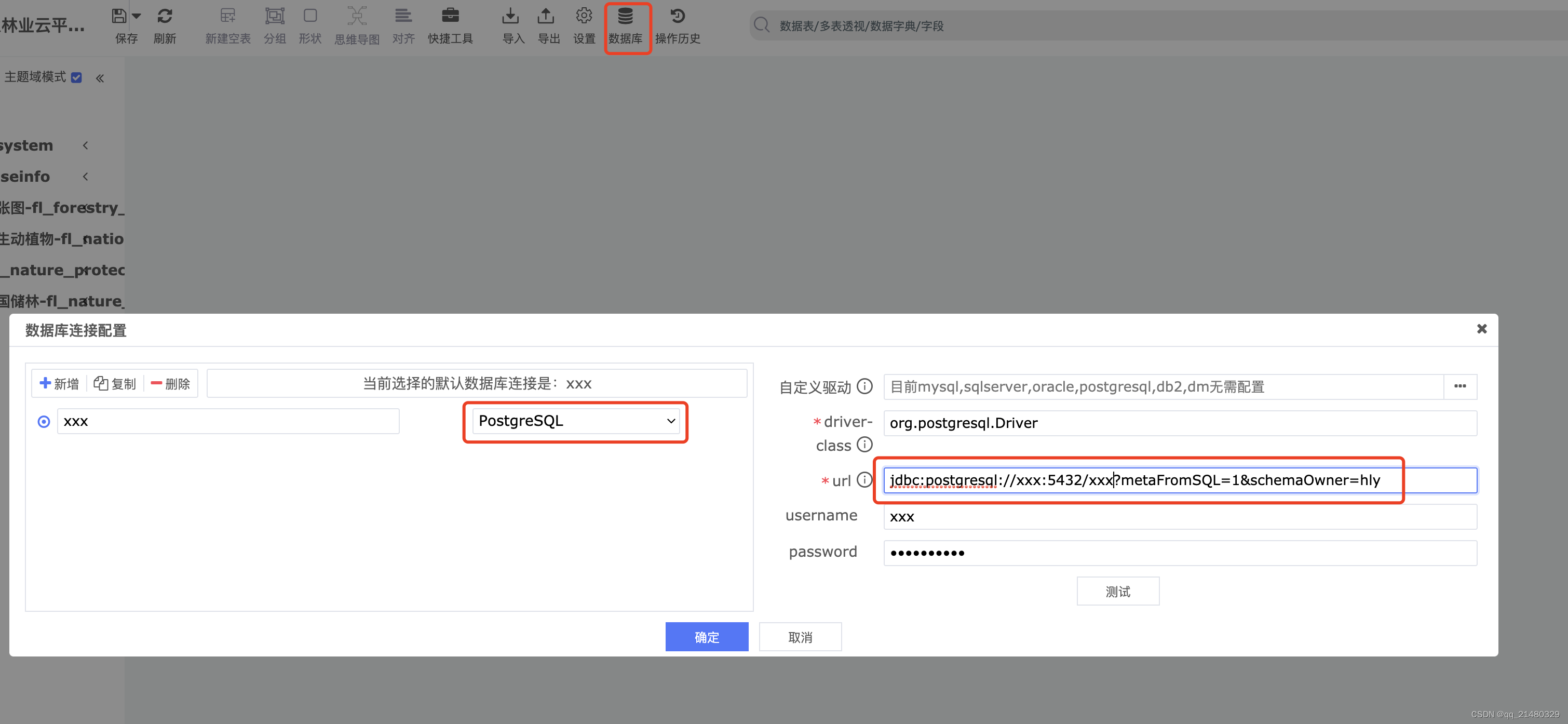Click the 自定义驱动 info icon
Image resolution: width=1568 pixels, height=724 pixels.
pos(864,386)
